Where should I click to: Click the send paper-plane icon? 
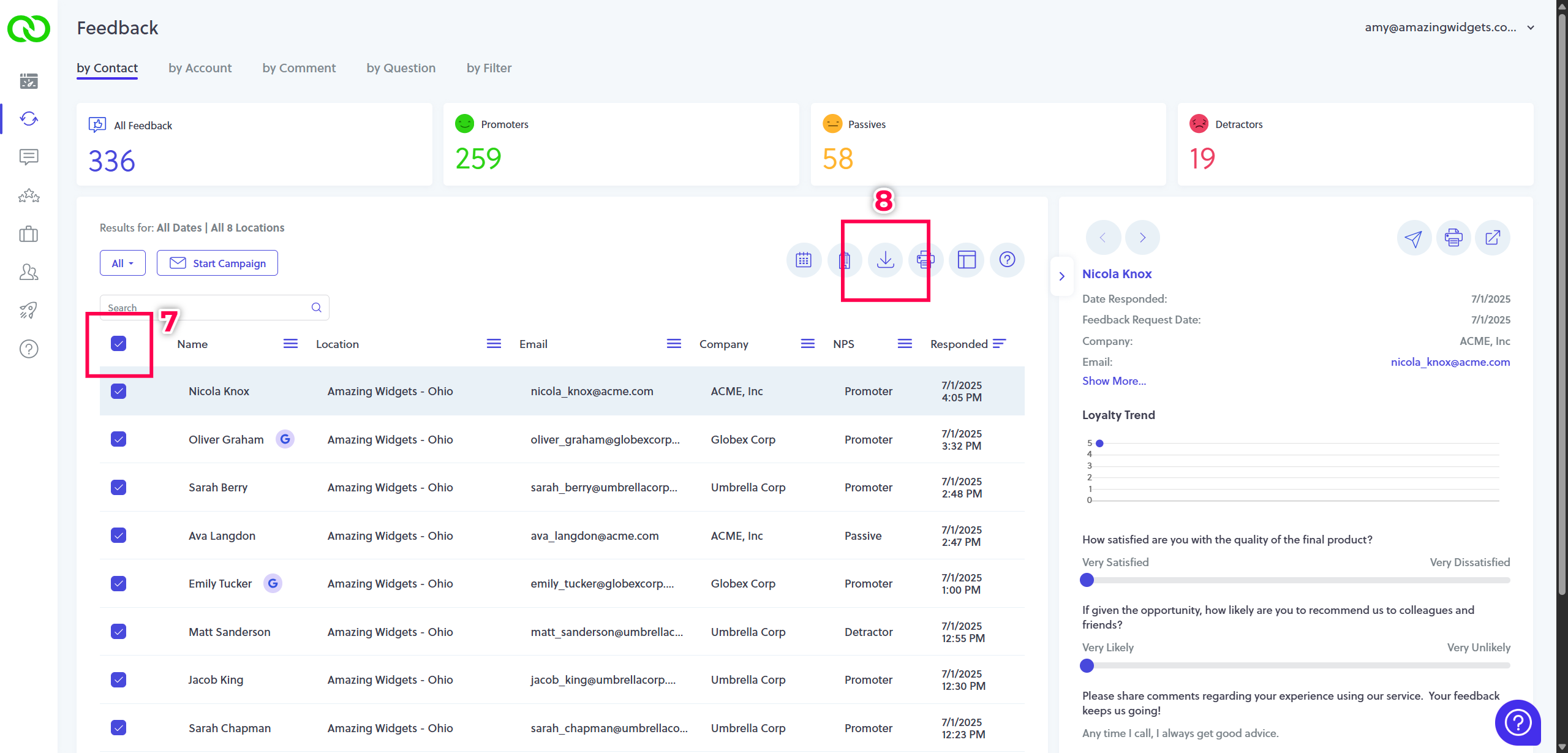tap(1414, 238)
